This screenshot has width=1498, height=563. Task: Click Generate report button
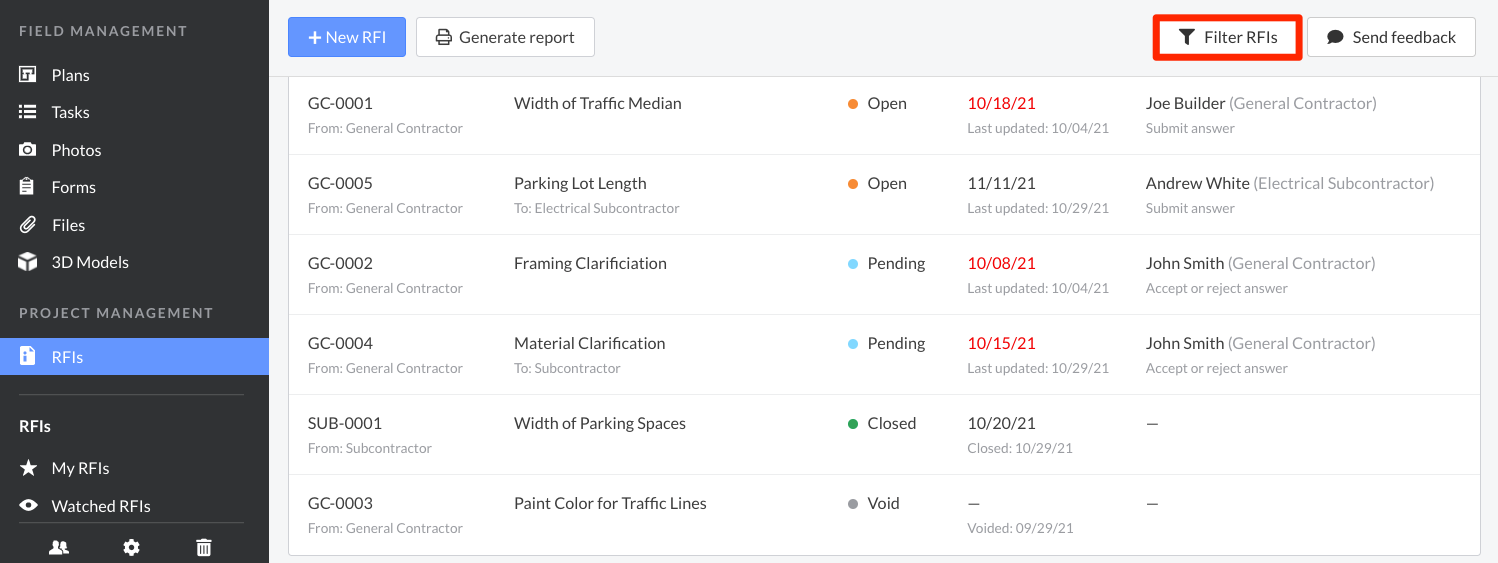[505, 37]
